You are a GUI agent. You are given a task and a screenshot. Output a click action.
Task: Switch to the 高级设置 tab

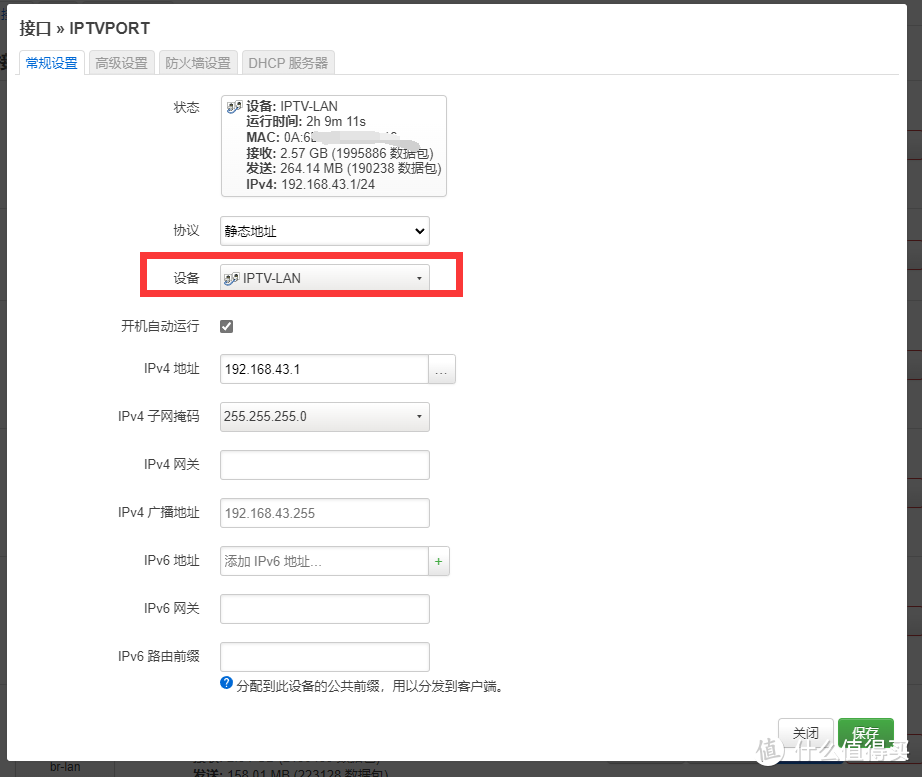click(x=120, y=62)
